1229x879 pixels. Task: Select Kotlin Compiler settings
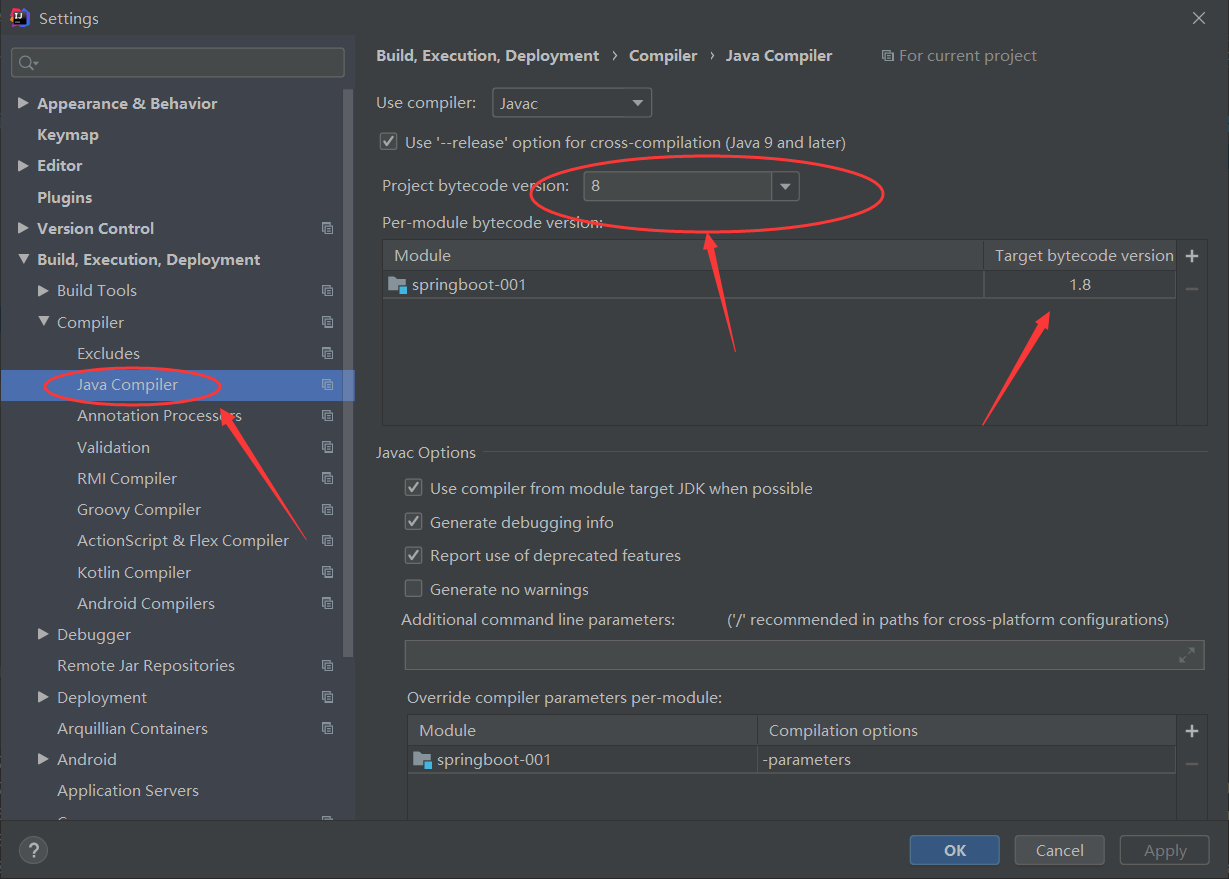(134, 572)
